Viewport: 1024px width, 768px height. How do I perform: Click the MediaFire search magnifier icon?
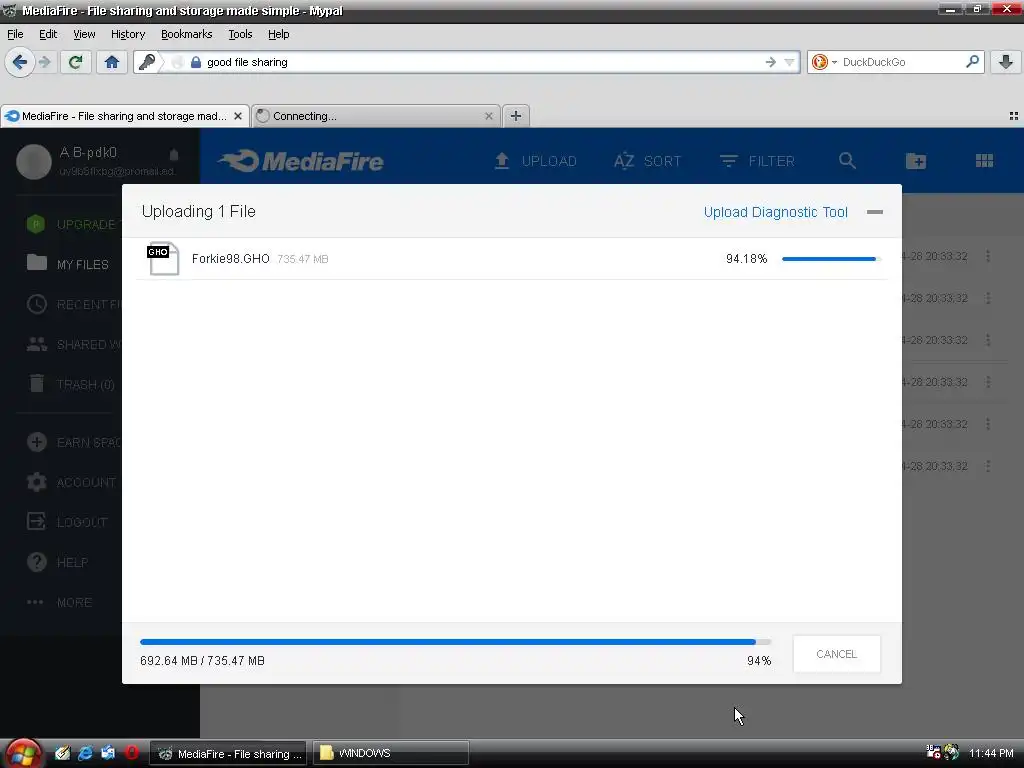click(x=847, y=161)
